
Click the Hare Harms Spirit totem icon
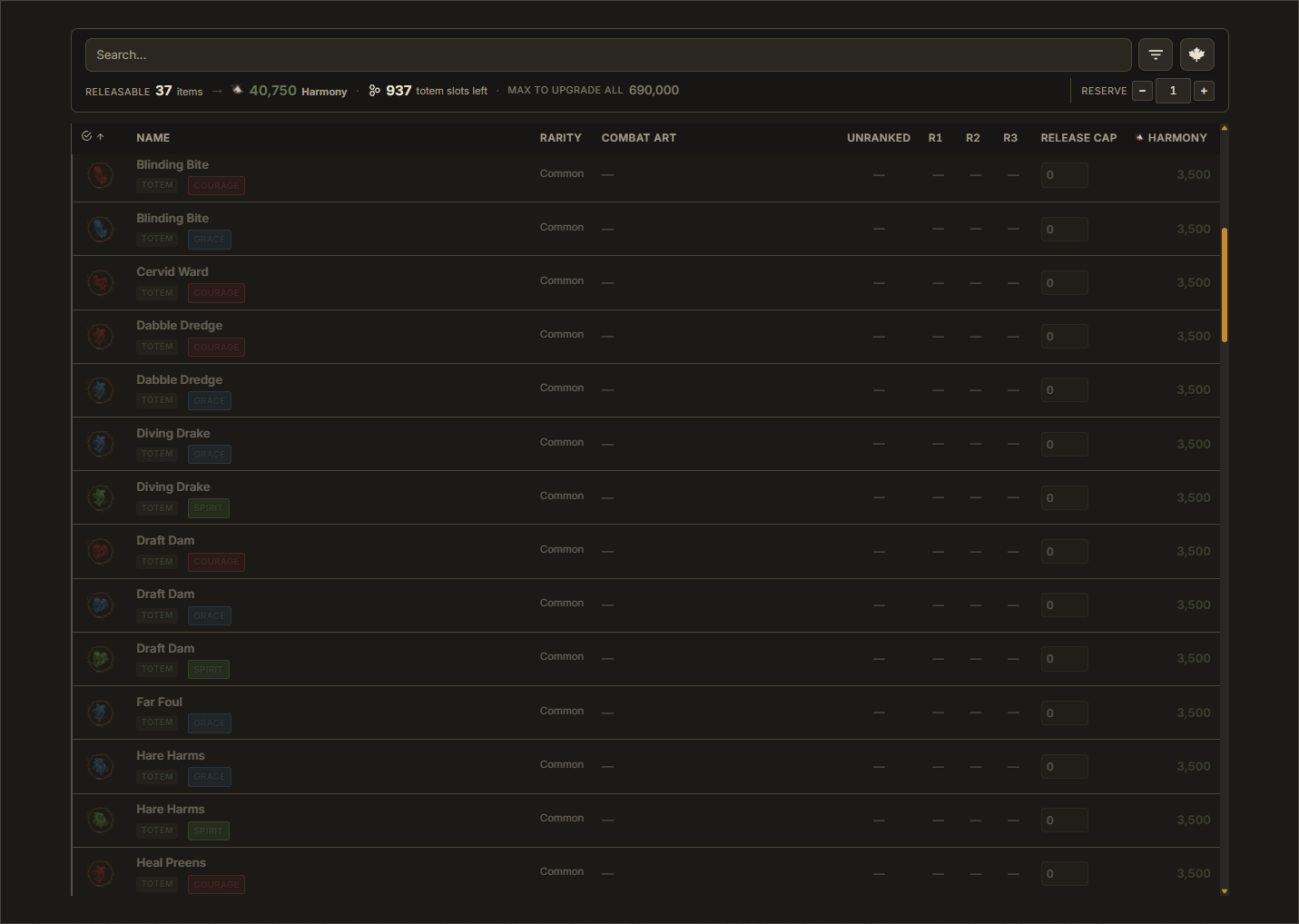101,820
